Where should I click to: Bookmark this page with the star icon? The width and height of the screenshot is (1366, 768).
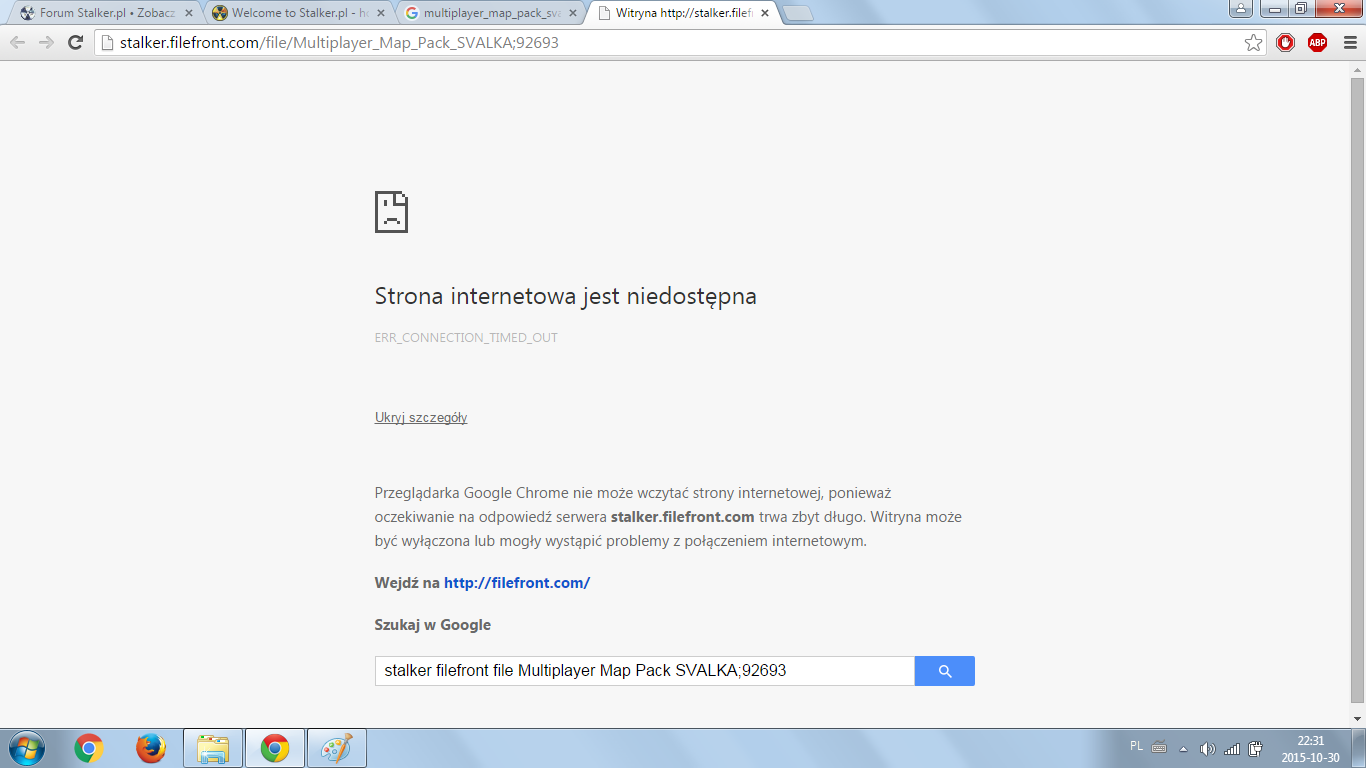click(x=1253, y=42)
